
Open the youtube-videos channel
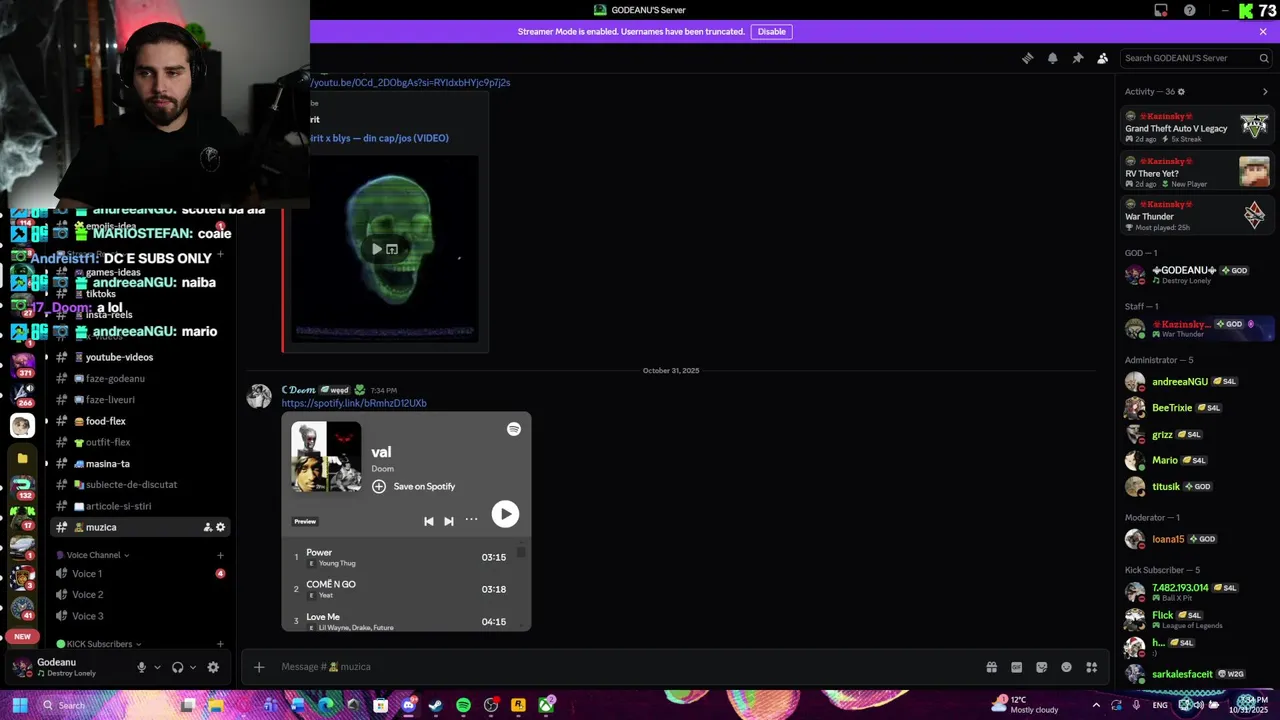[x=140, y=357]
